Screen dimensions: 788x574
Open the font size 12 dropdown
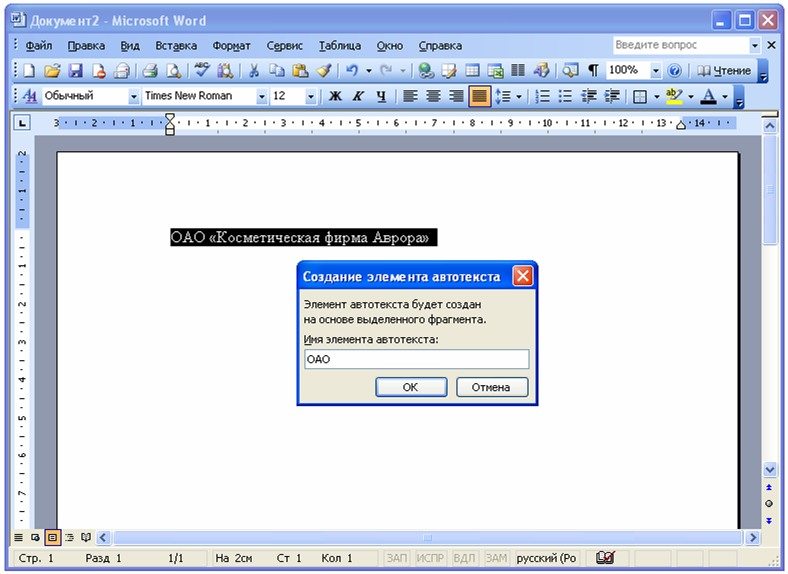click(x=311, y=96)
